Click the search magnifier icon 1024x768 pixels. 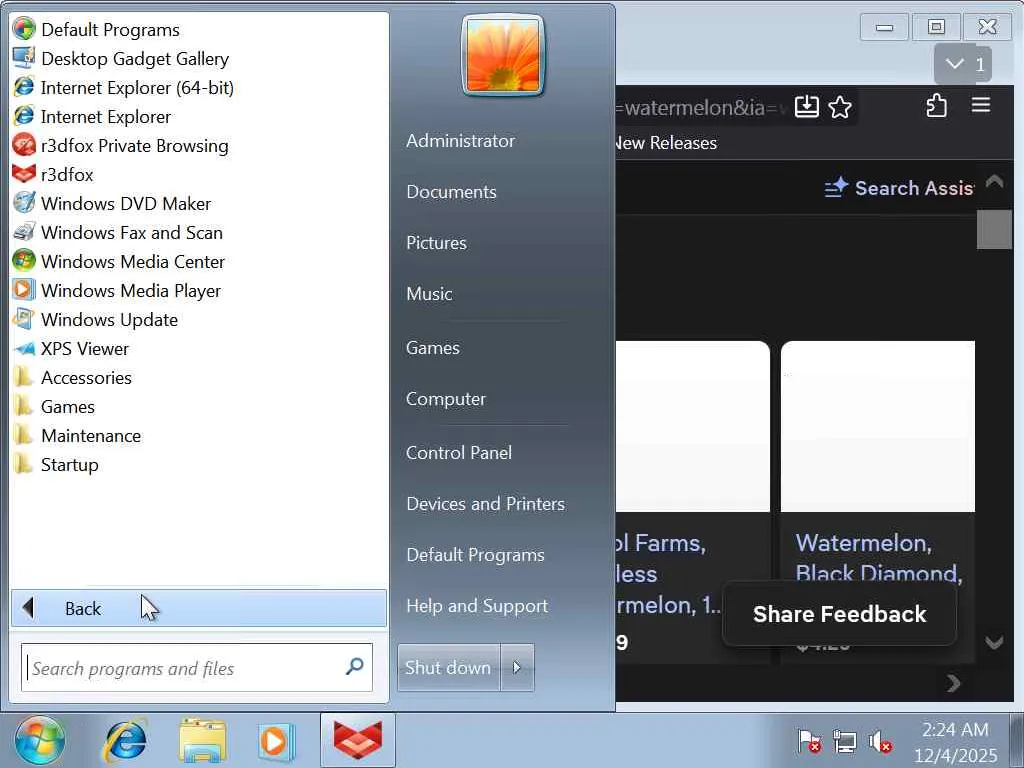pyautogui.click(x=355, y=667)
